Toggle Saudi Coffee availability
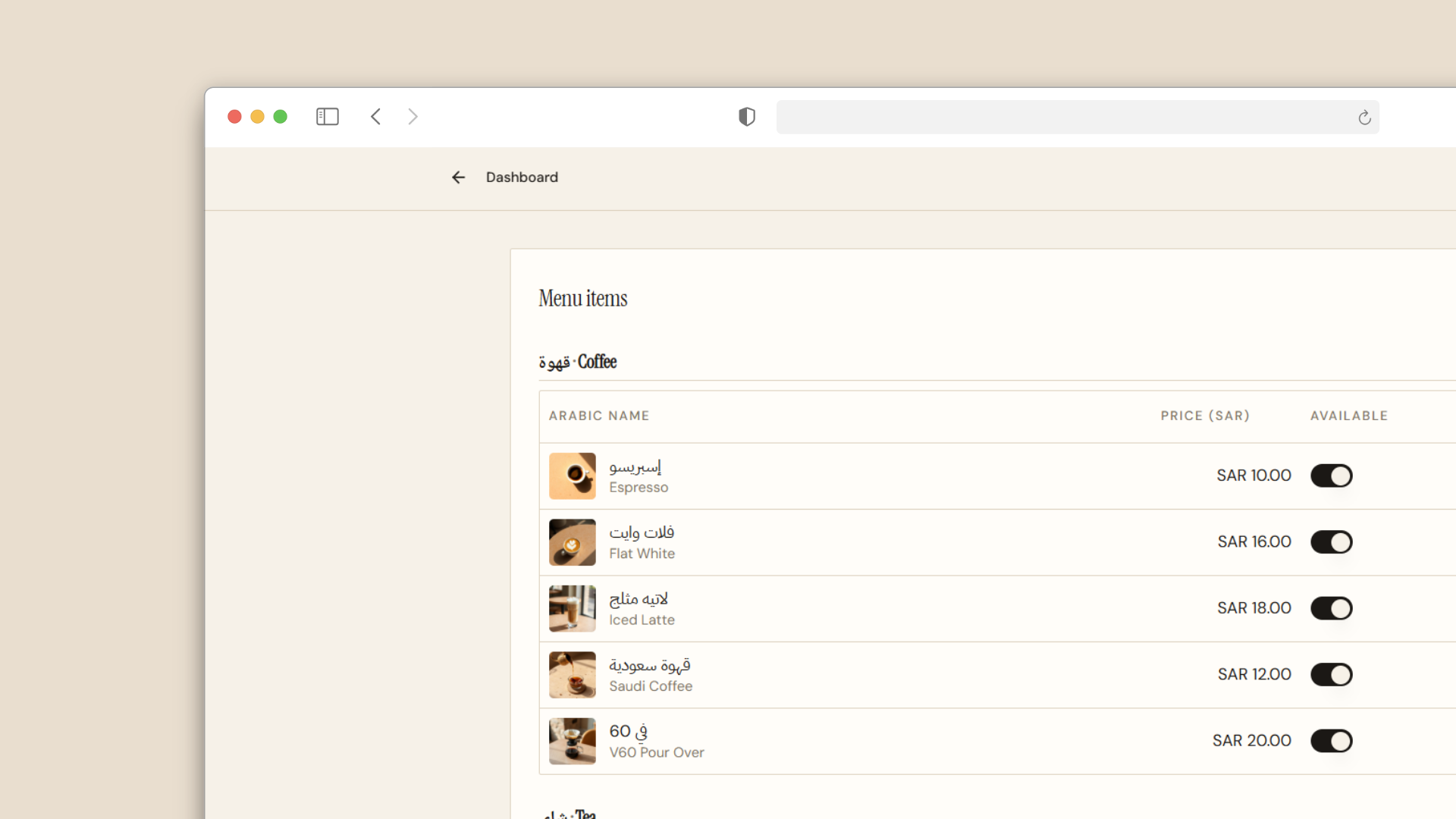Viewport: 1456px width, 819px height. pos(1332,675)
